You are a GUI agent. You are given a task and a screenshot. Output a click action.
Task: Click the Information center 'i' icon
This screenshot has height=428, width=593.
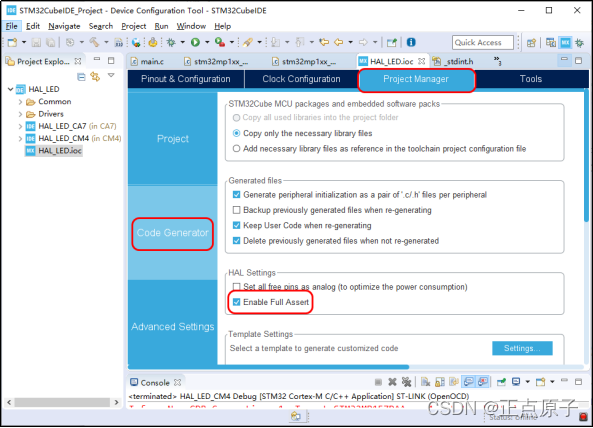pos(411,42)
